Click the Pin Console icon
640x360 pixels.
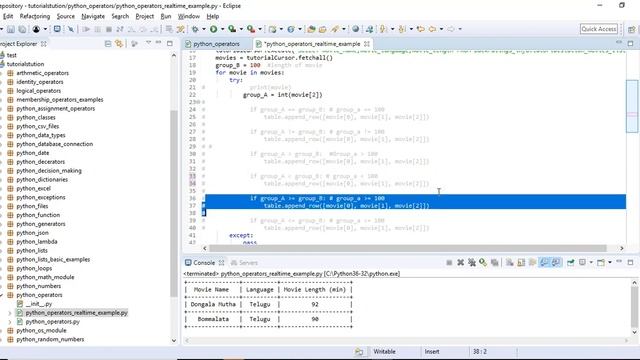[x=571, y=262]
